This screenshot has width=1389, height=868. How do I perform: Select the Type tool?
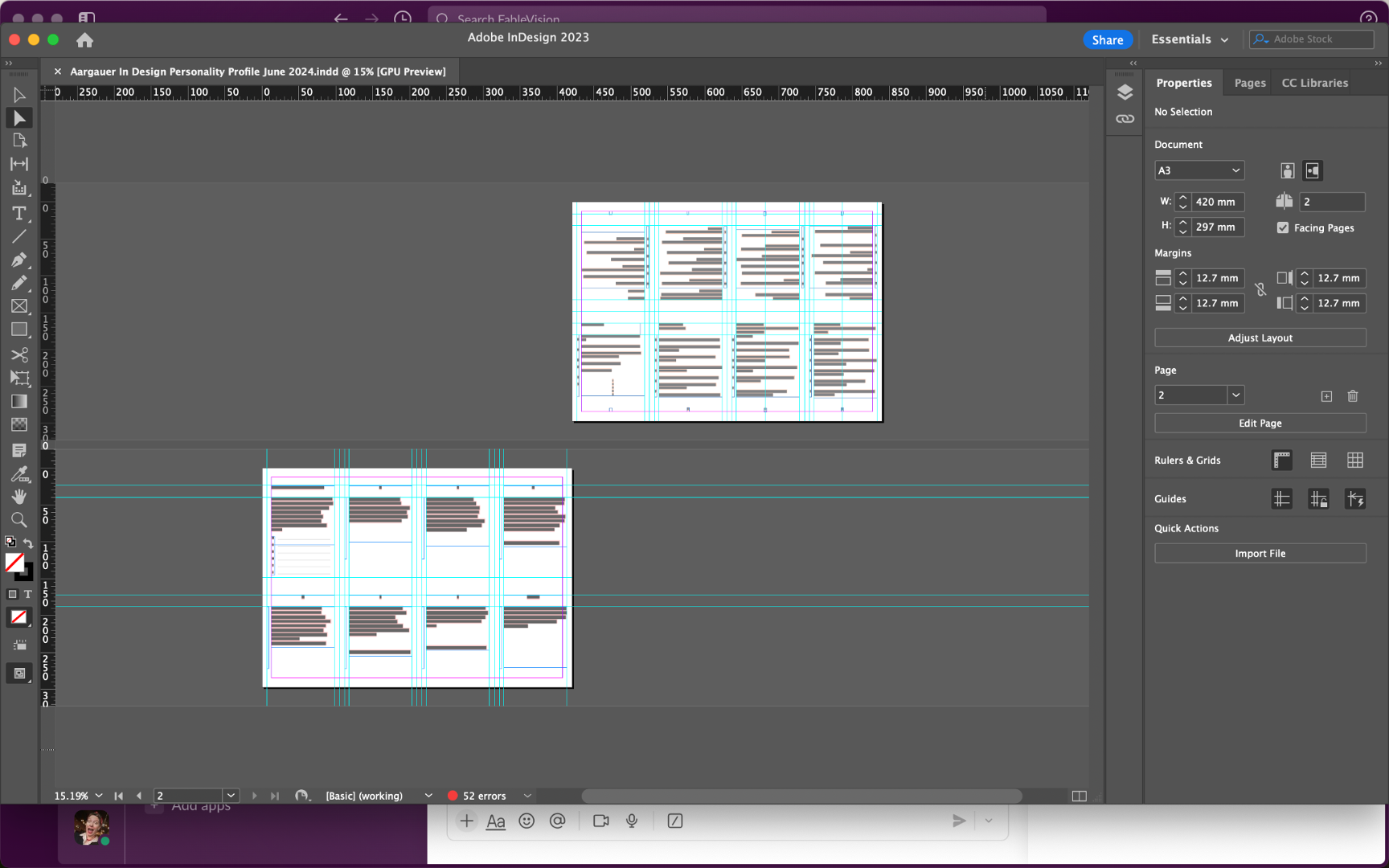[18, 213]
